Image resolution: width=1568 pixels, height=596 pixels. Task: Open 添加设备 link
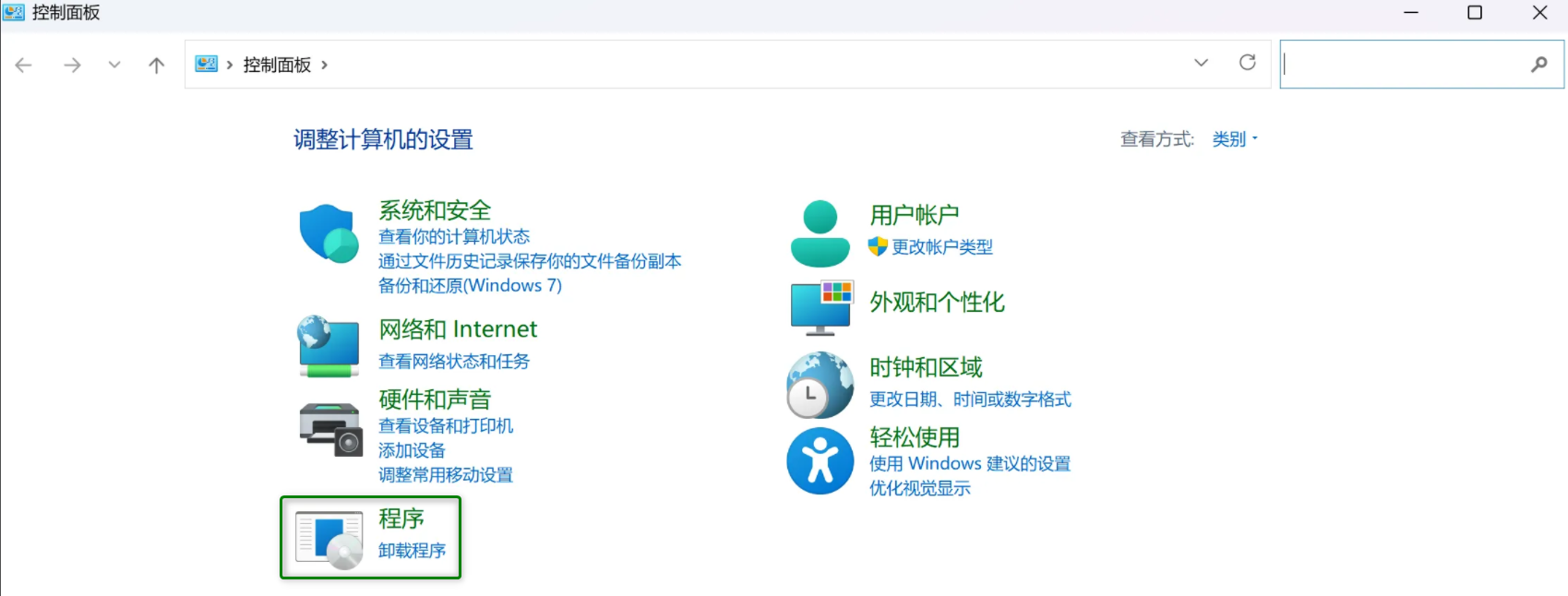tap(412, 450)
